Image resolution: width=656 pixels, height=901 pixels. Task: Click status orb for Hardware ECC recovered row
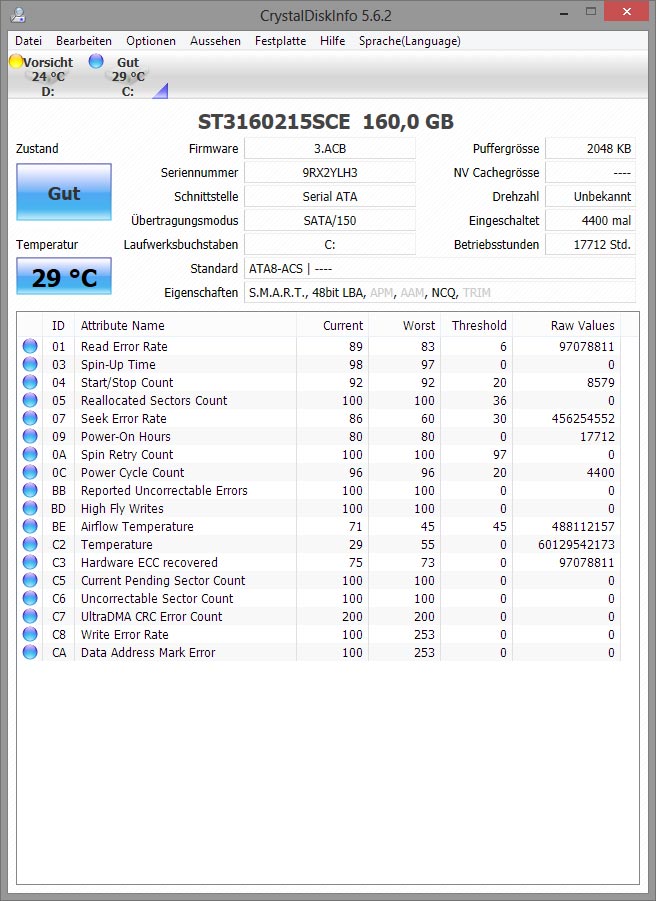[30, 562]
